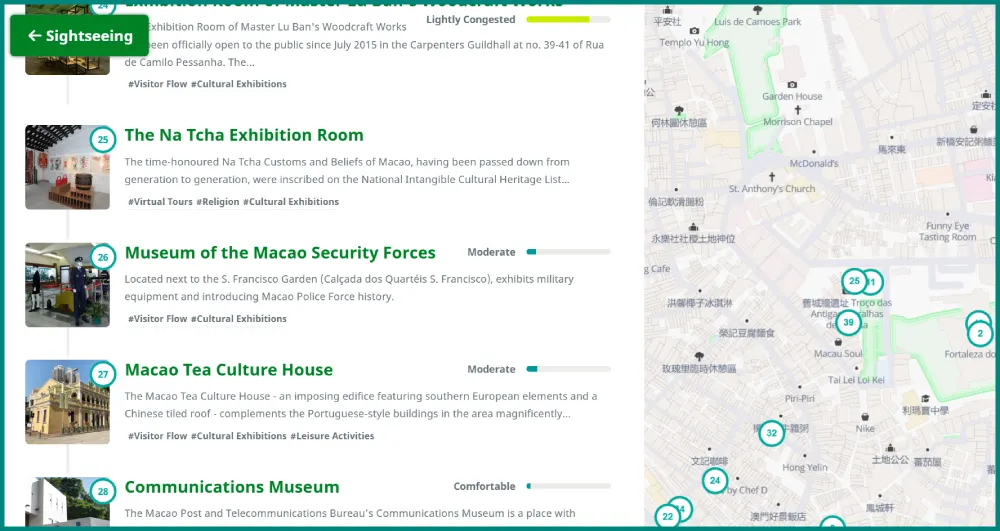
Task: Click McDonald's label on map
Action: (814, 163)
